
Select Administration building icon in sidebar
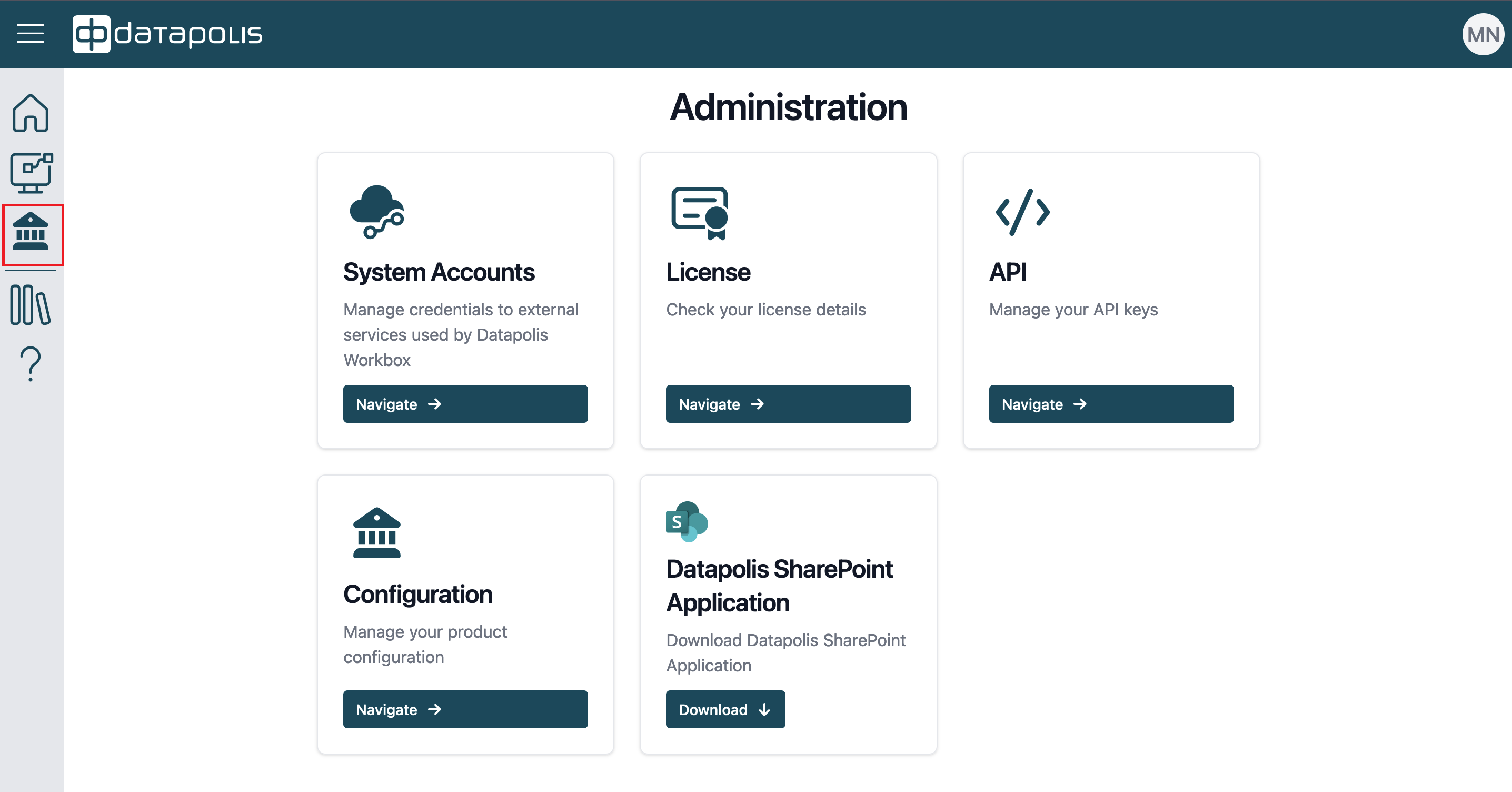point(31,233)
